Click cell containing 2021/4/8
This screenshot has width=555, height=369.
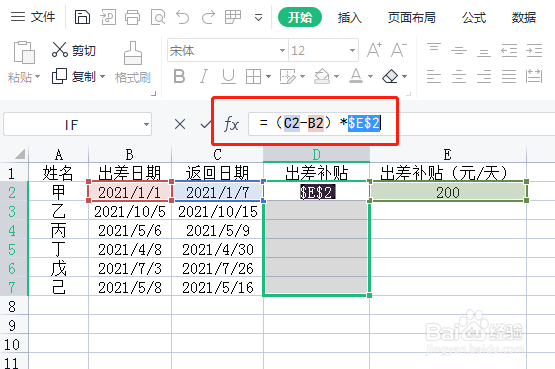click(130, 250)
